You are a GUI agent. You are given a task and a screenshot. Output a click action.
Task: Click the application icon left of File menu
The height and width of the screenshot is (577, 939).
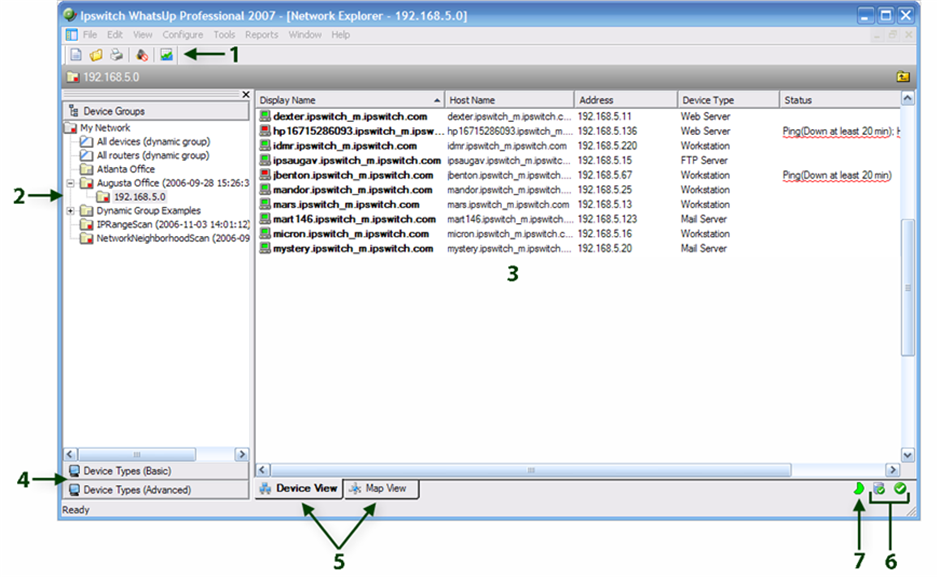(x=71, y=35)
